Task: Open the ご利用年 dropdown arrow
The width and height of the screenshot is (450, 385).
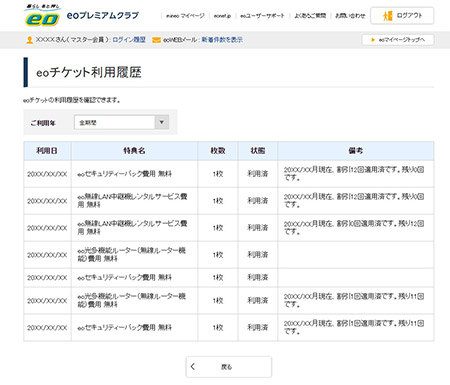Action: click(x=162, y=122)
